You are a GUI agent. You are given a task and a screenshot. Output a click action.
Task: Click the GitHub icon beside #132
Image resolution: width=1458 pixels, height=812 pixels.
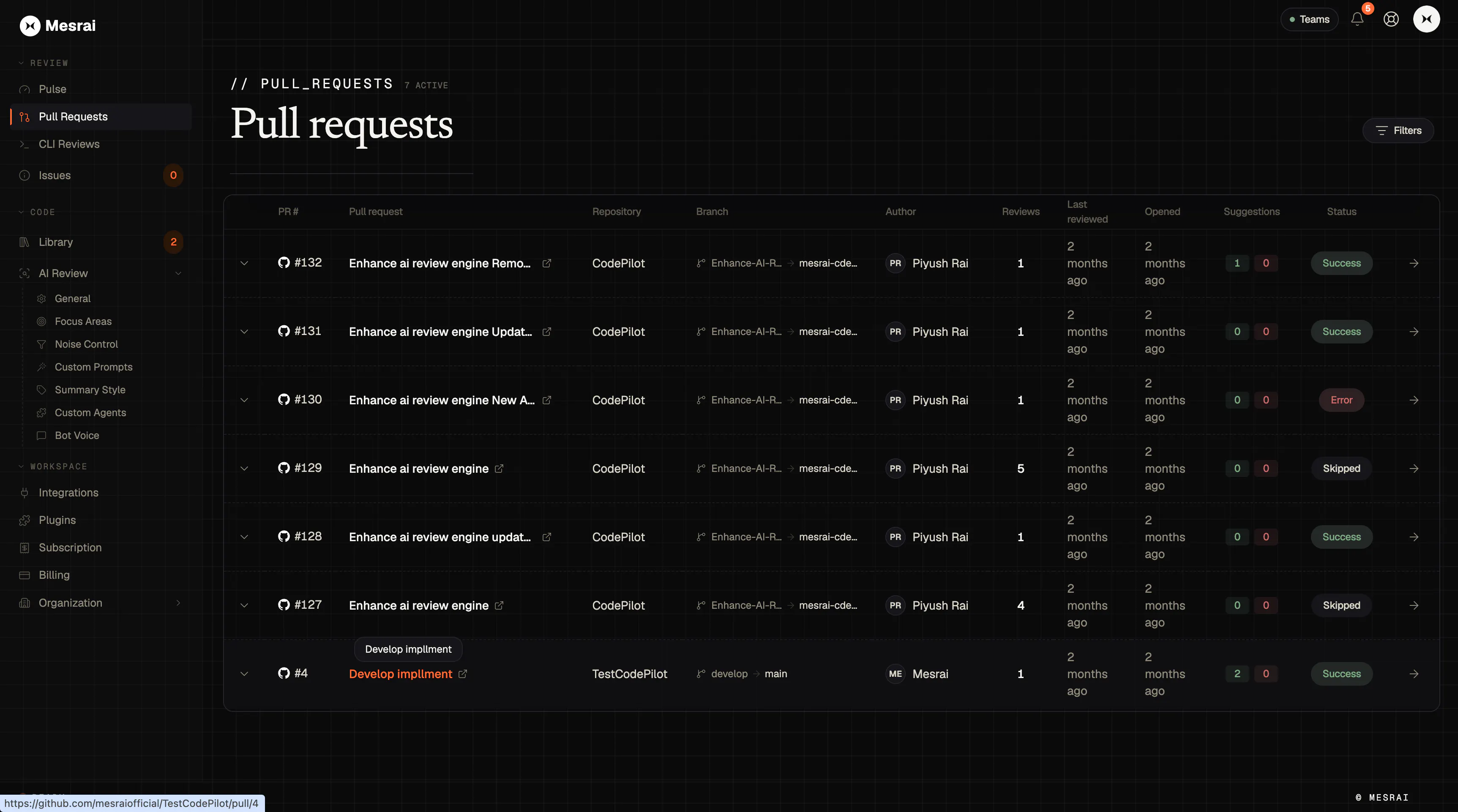[x=284, y=262]
